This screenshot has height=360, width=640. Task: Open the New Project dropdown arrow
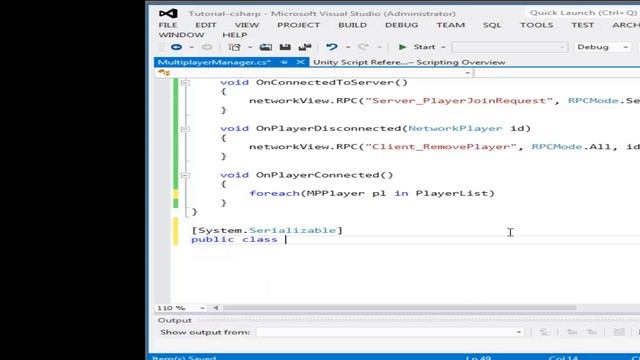tap(250, 47)
